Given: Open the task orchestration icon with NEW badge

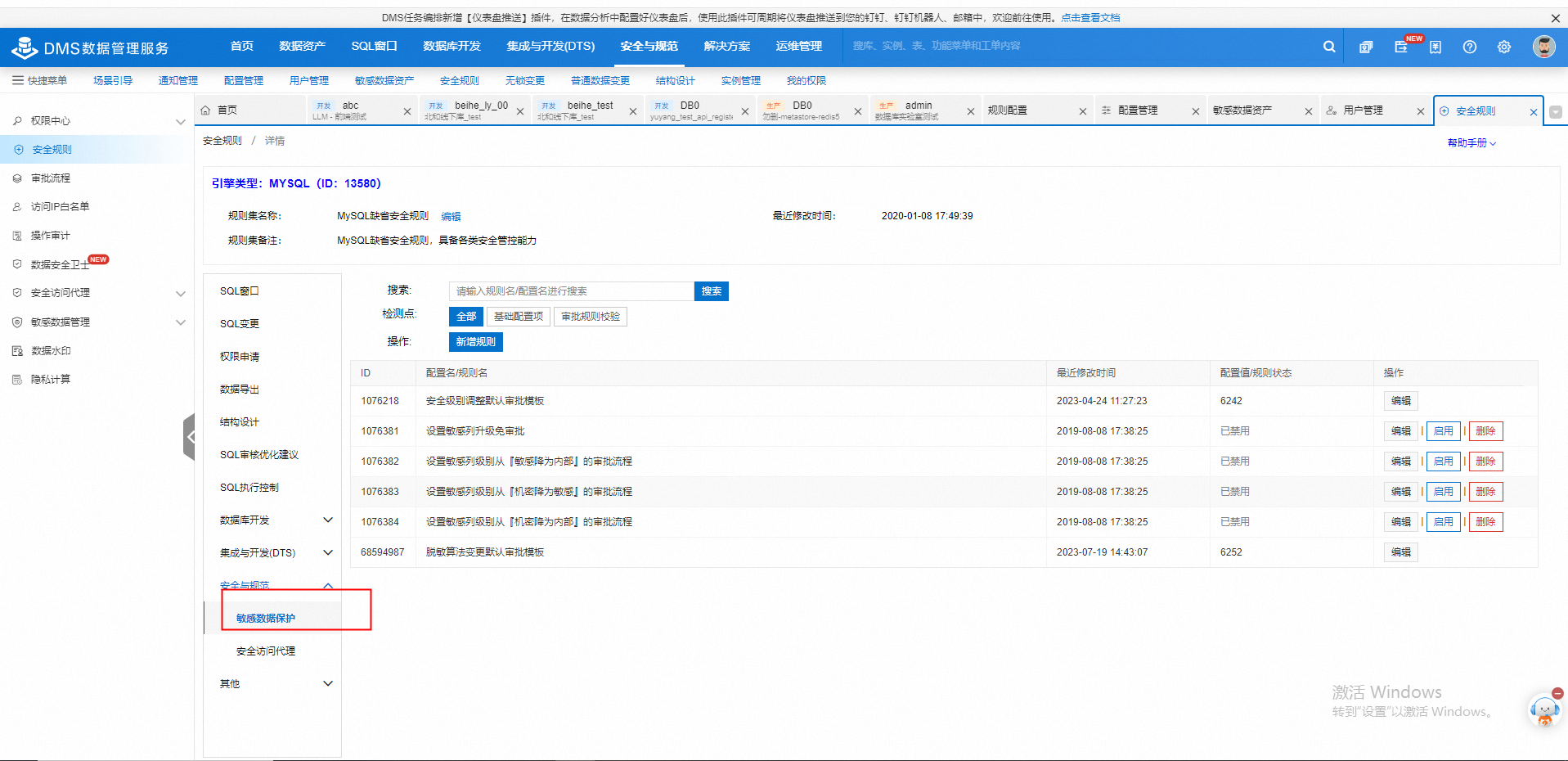Looking at the screenshot, I should [x=1401, y=47].
